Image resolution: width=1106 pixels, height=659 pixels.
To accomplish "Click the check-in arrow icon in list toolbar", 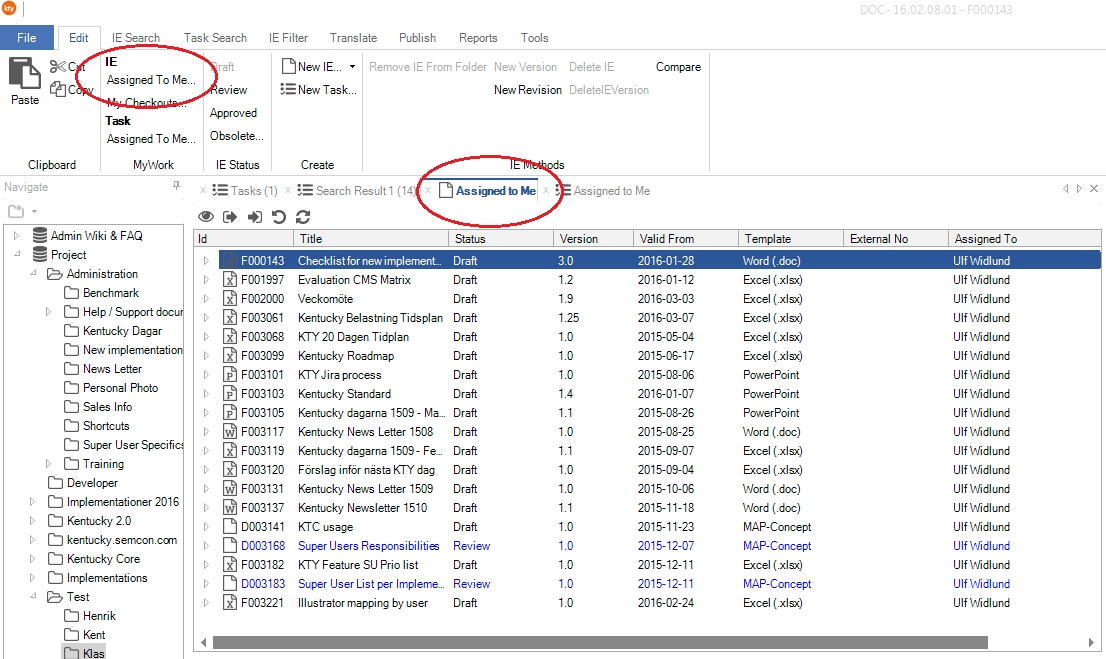I will [x=254, y=216].
